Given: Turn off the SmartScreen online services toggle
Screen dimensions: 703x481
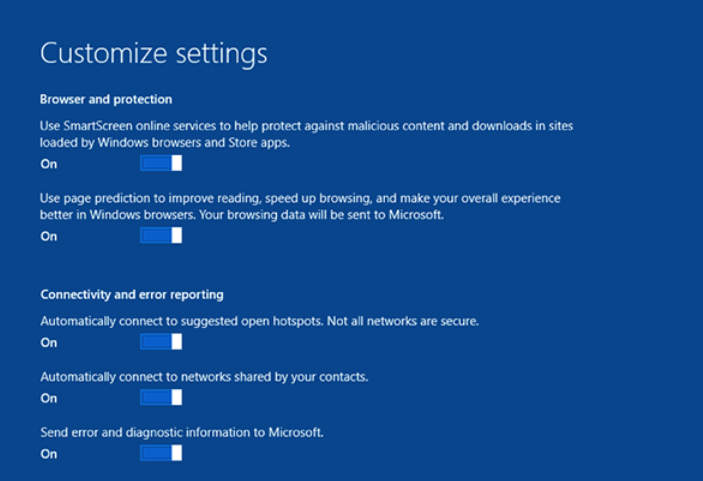Looking at the screenshot, I should click(x=161, y=163).
